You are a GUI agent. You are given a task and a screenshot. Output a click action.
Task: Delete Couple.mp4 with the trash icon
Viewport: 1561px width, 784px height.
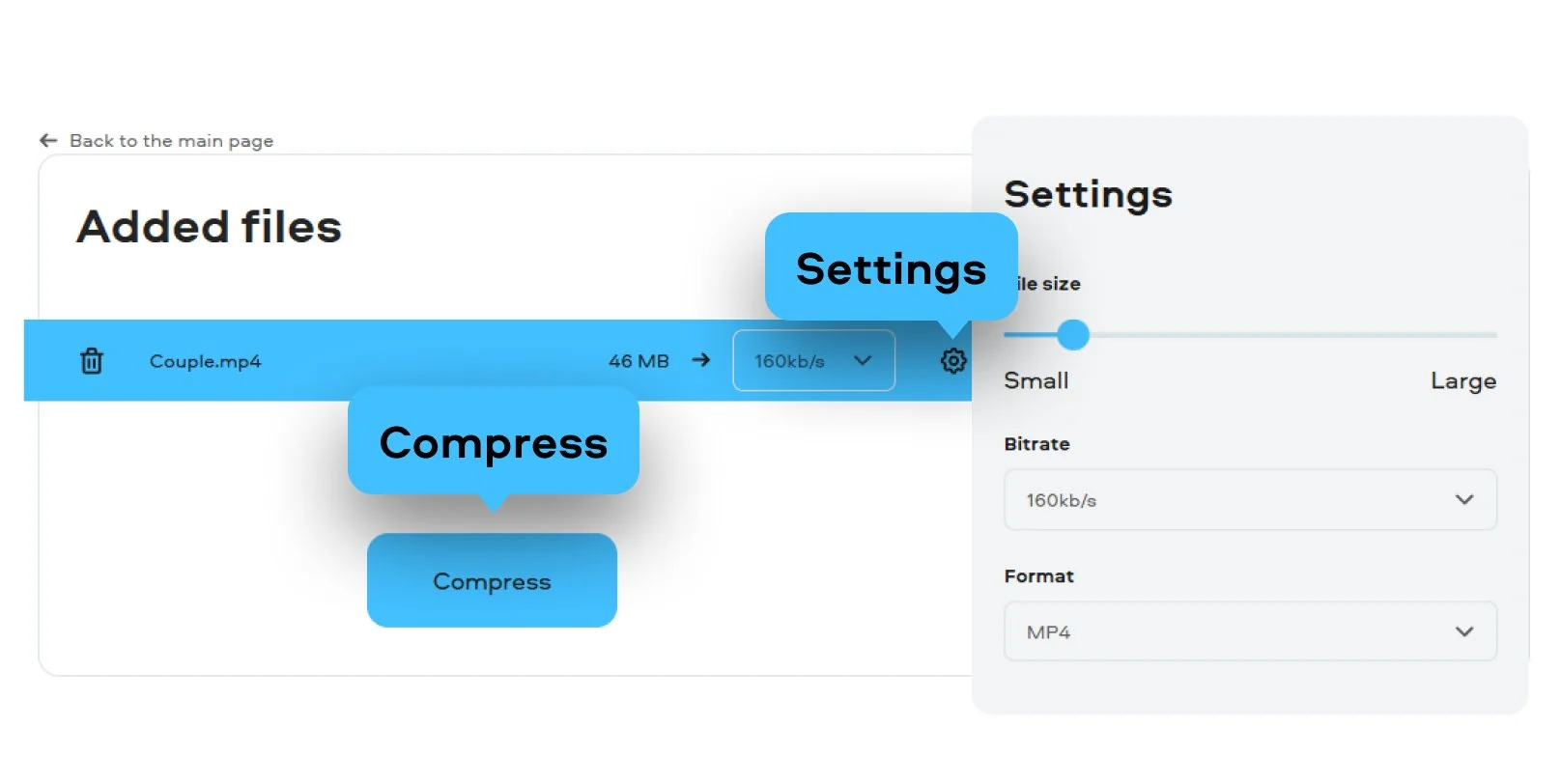[92, 361]
